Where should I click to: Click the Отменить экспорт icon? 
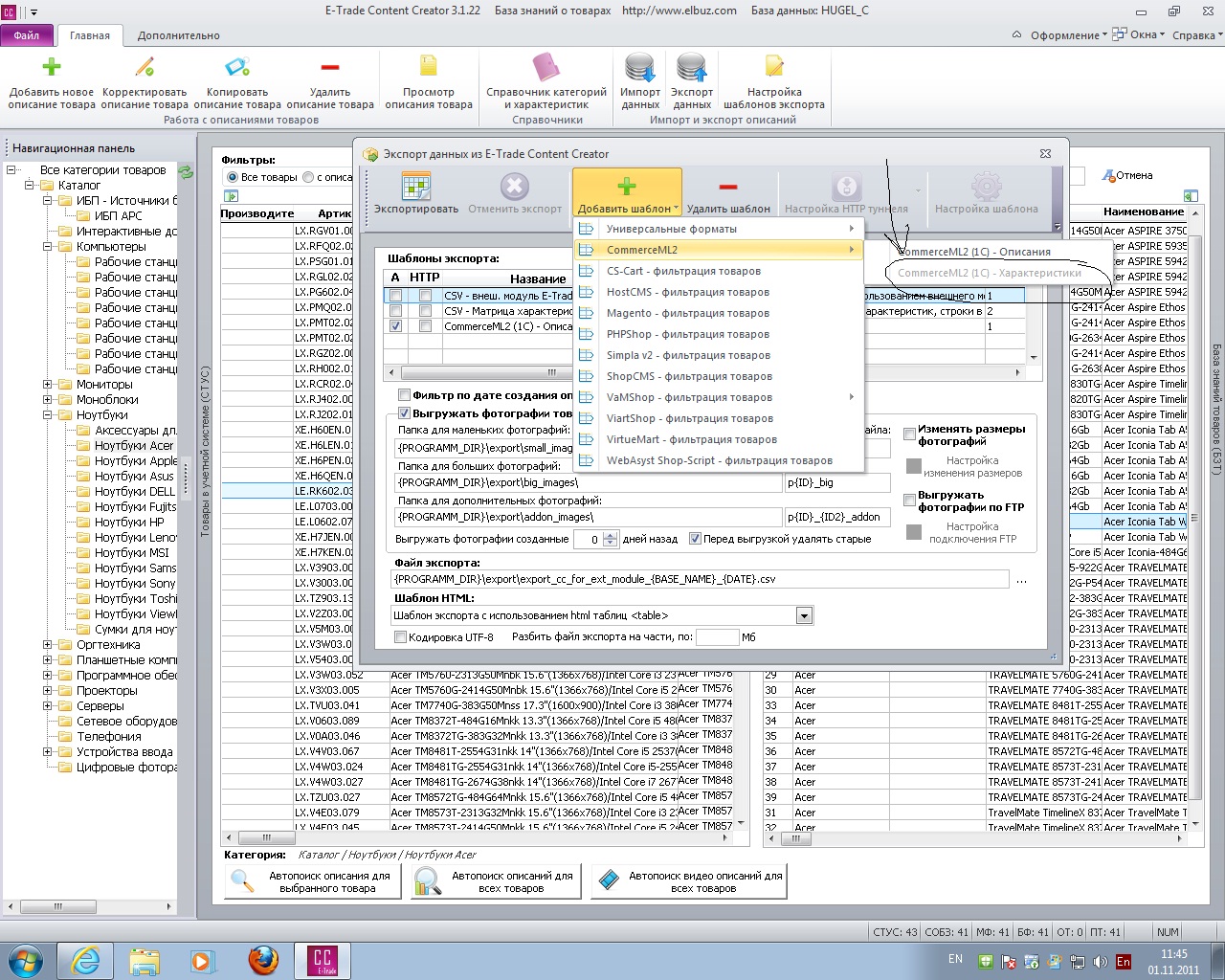[x=515, y=186]
